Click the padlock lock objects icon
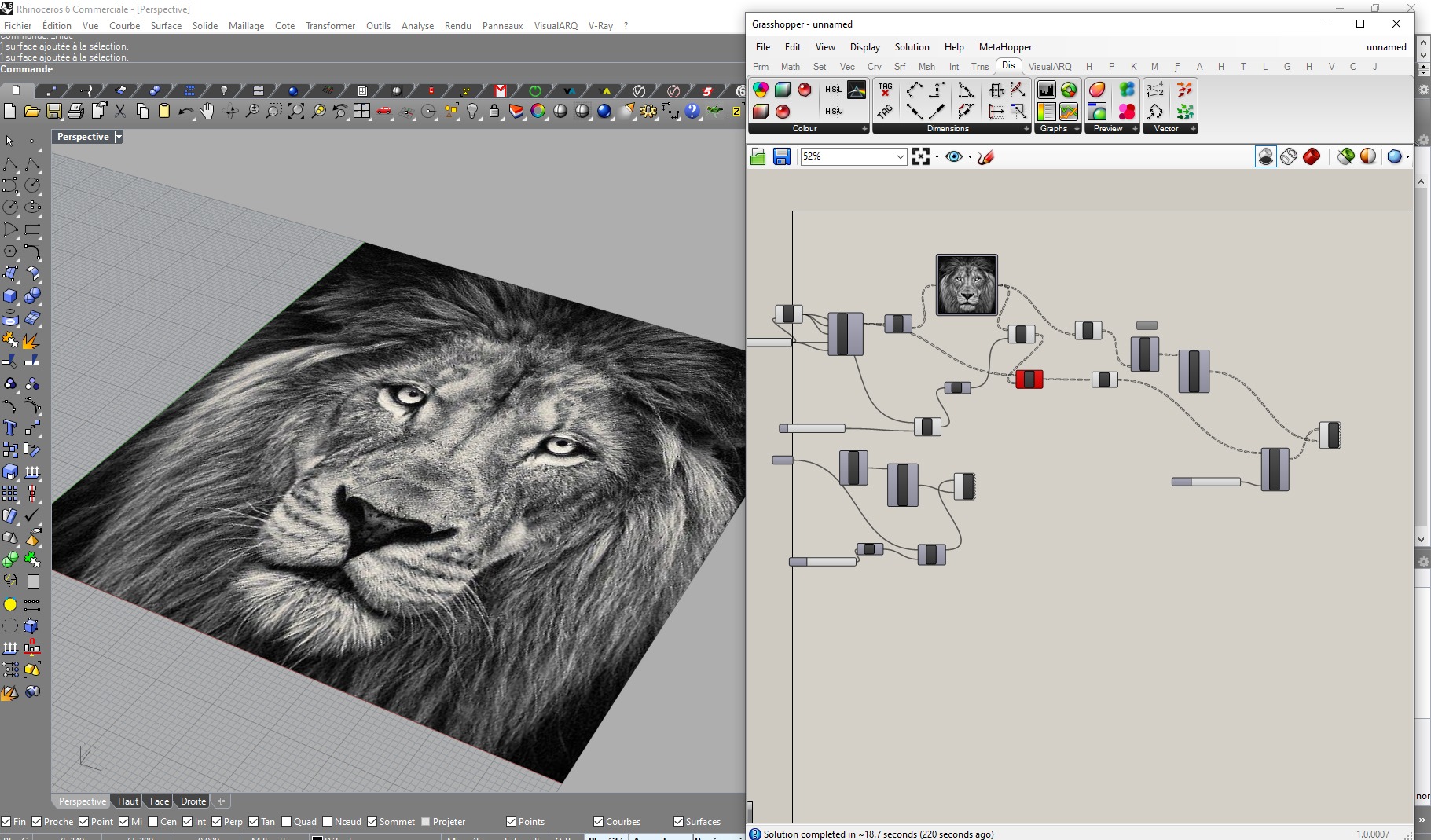 point(494,112)
